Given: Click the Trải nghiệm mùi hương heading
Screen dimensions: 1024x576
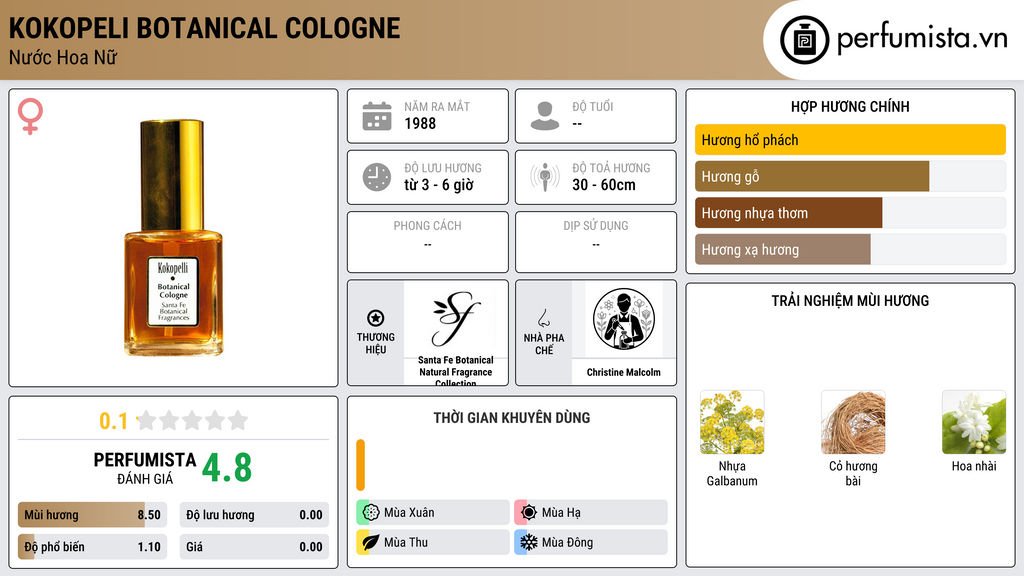Looking at the screenshot, I should pyautogui.click(x=850, y=301).
